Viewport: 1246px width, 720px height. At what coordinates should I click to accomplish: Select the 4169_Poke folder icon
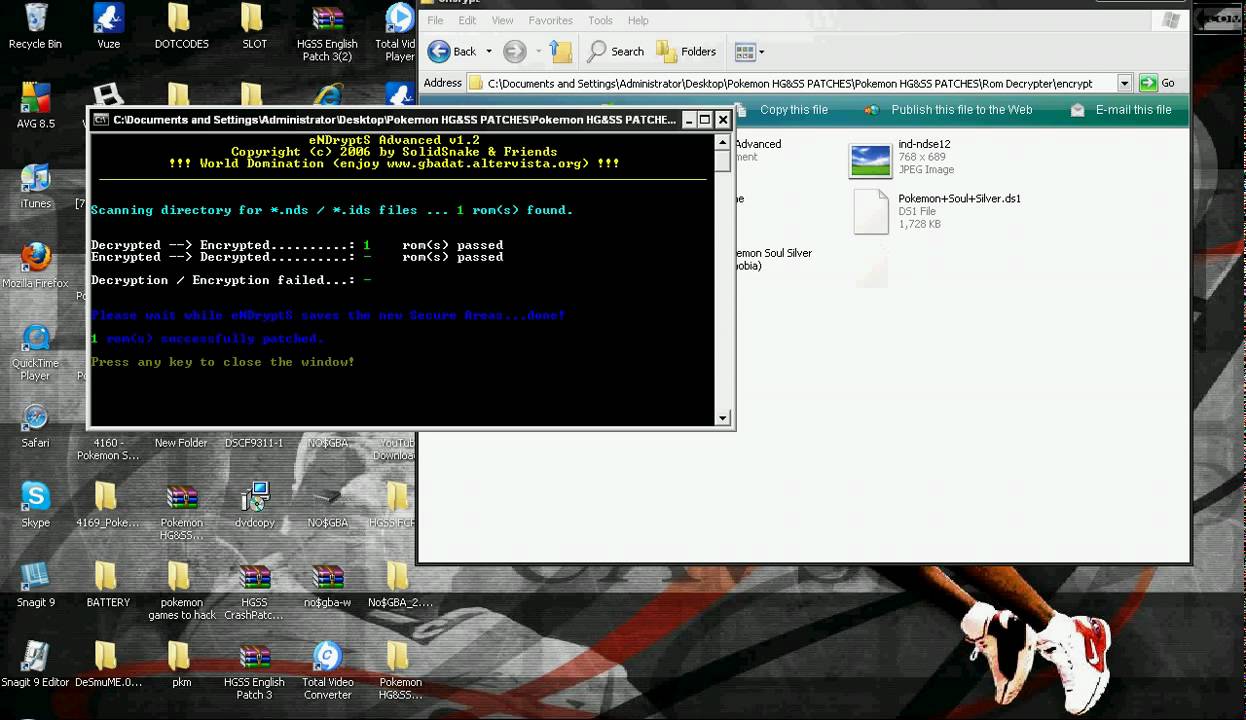[x=108, y=505]
